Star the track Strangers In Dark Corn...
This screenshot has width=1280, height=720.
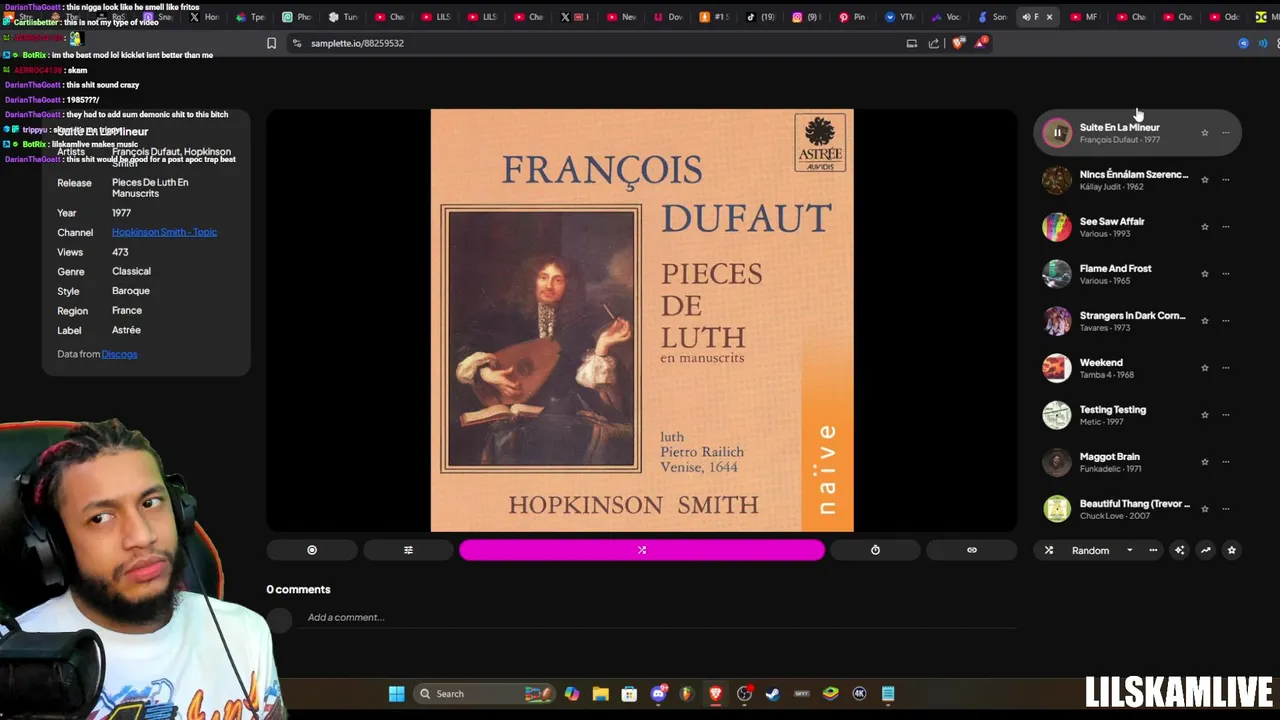1205,321
